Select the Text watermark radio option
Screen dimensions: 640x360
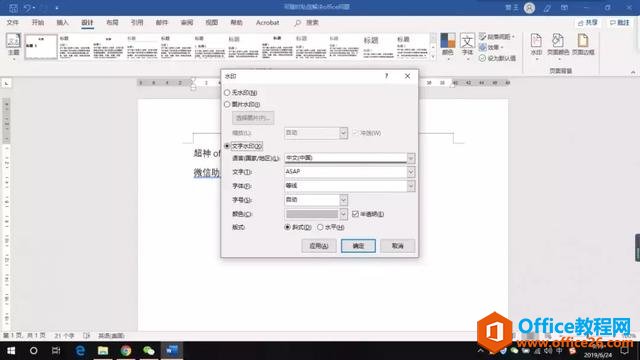(x=227, y=146)
